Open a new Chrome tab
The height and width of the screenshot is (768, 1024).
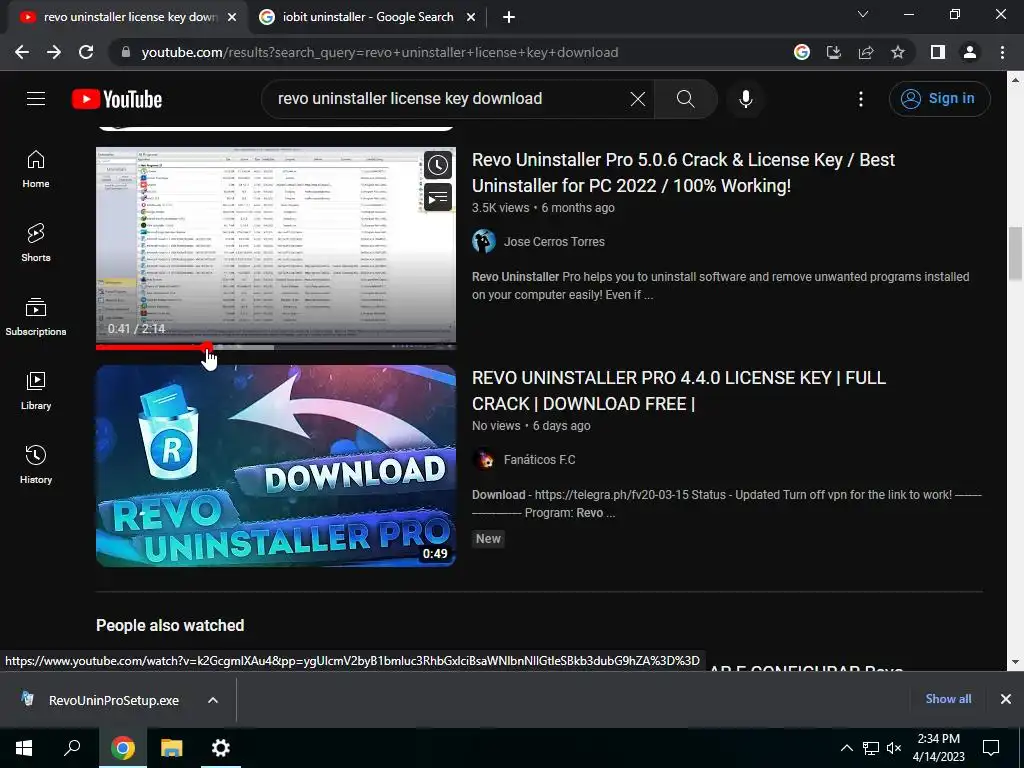pyautogui.click(x=509, y=18)
